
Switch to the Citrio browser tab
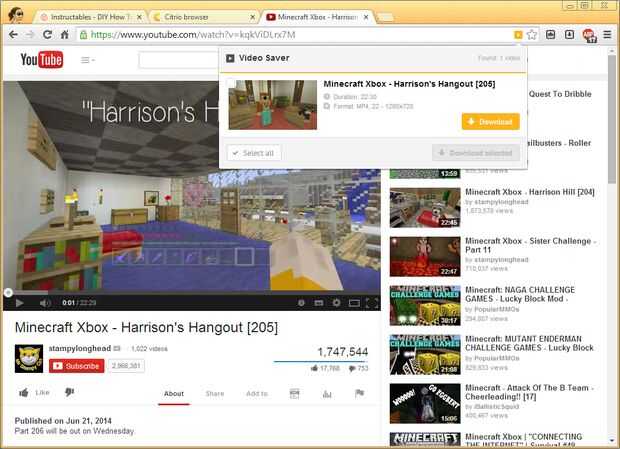pos(204,17)
